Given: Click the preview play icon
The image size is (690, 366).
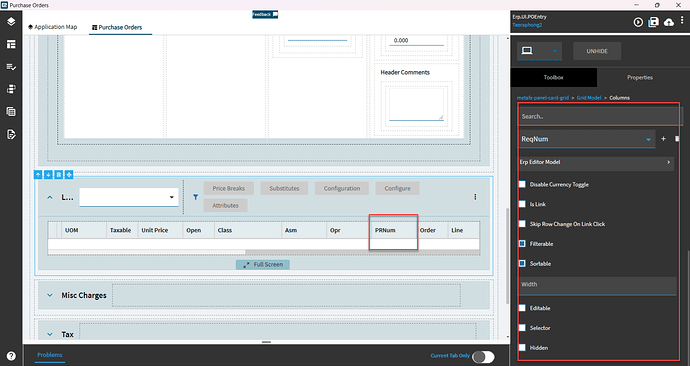Looking at the screenshot, I should 638,22.
